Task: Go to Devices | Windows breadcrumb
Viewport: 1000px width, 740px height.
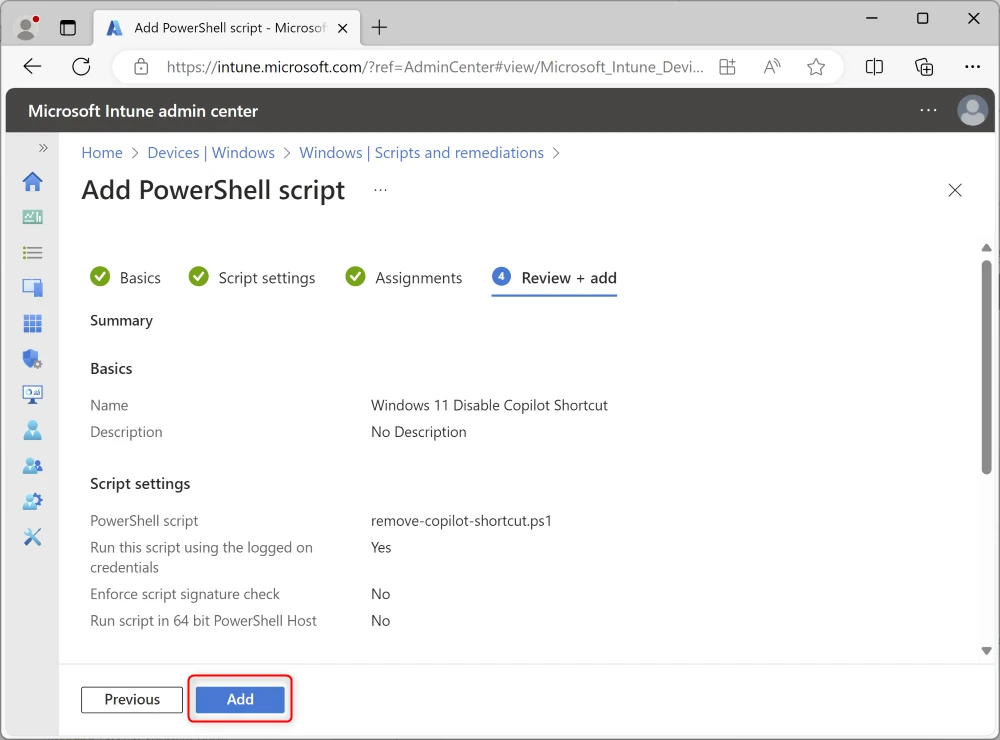Action: pos(211,152)
